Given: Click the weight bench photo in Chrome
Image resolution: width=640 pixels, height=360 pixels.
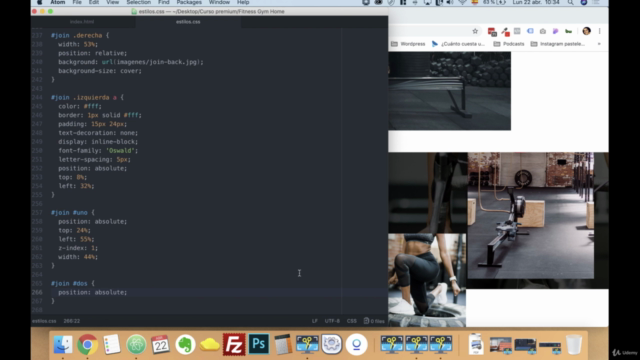Looking at the screenshot, I should tap(449, 91).
